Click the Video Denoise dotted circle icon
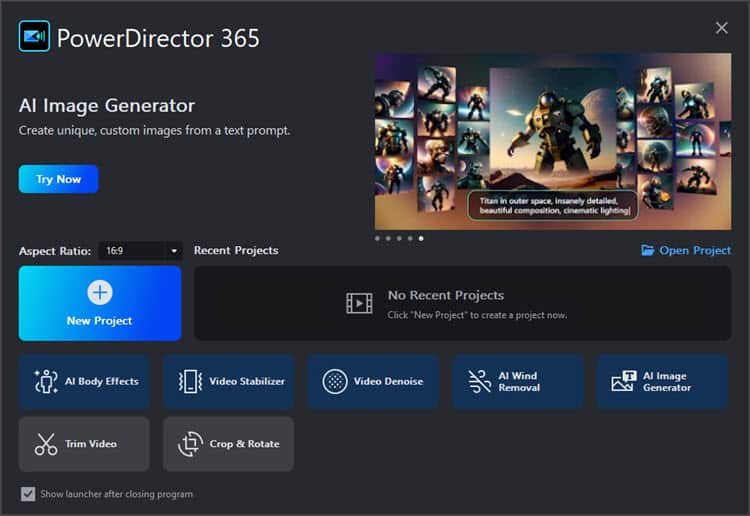 [x=335, y=382]
